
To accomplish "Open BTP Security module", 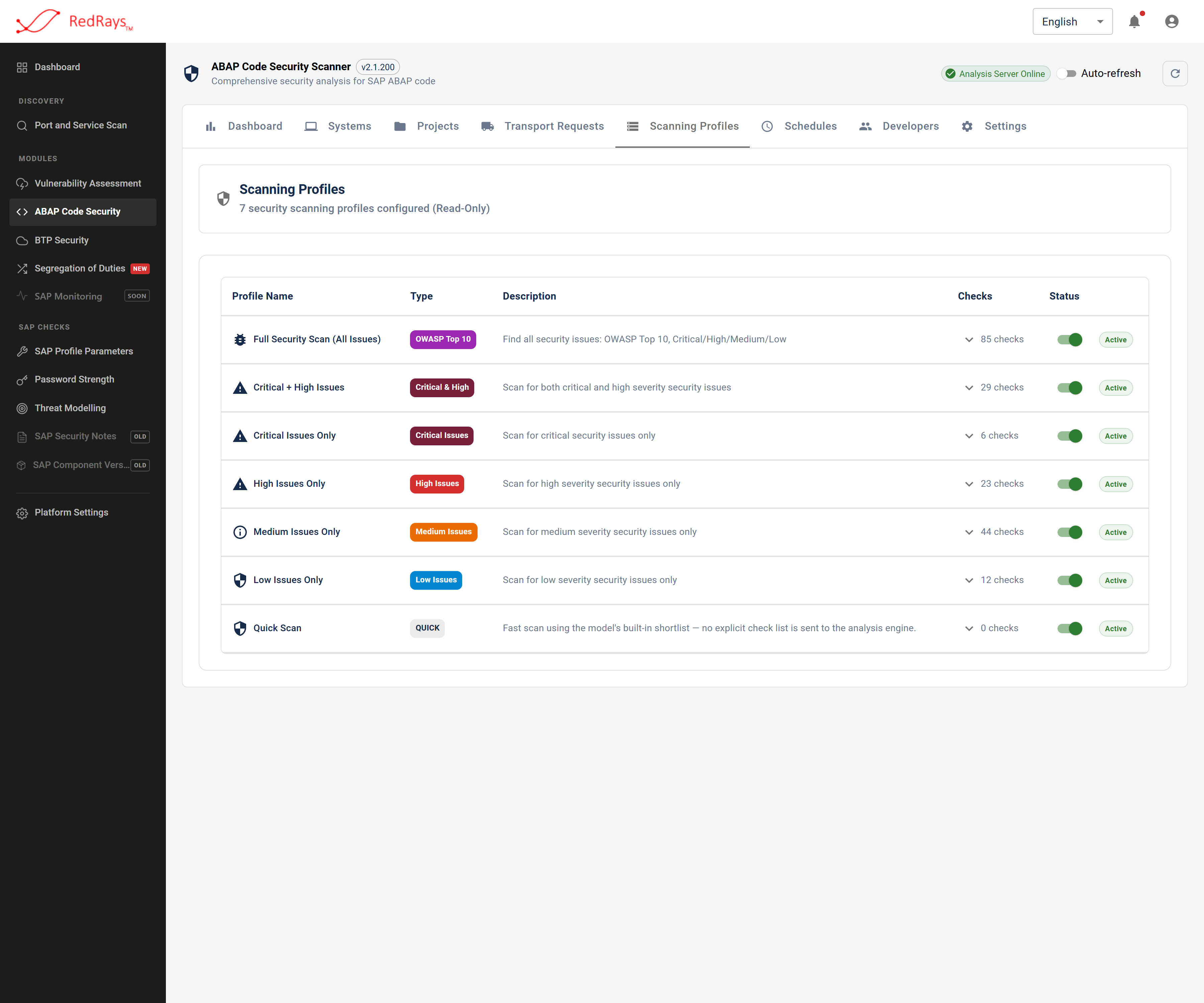I will tap(83, 241).
